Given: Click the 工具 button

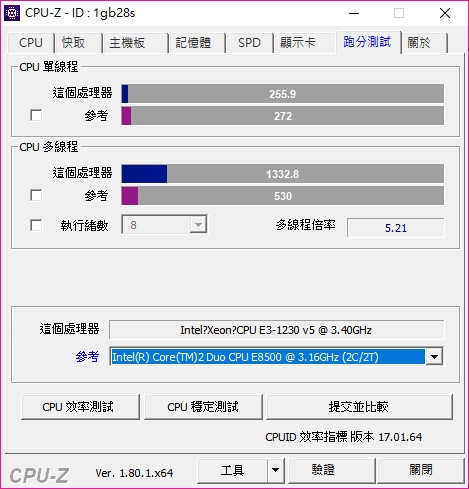Looking at the screenshot, I should pyautogui.click(x=232, y=470).
